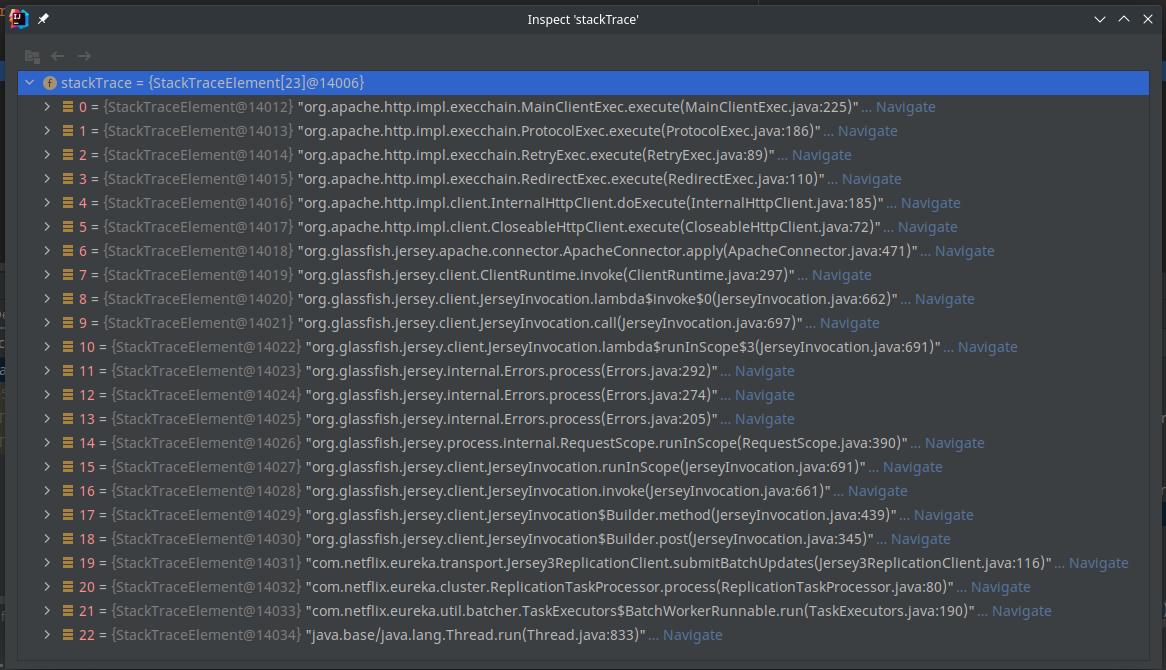Screen dimensions: 1166x670
Task: Click the back navigation arrow
Action: (56, 56)
